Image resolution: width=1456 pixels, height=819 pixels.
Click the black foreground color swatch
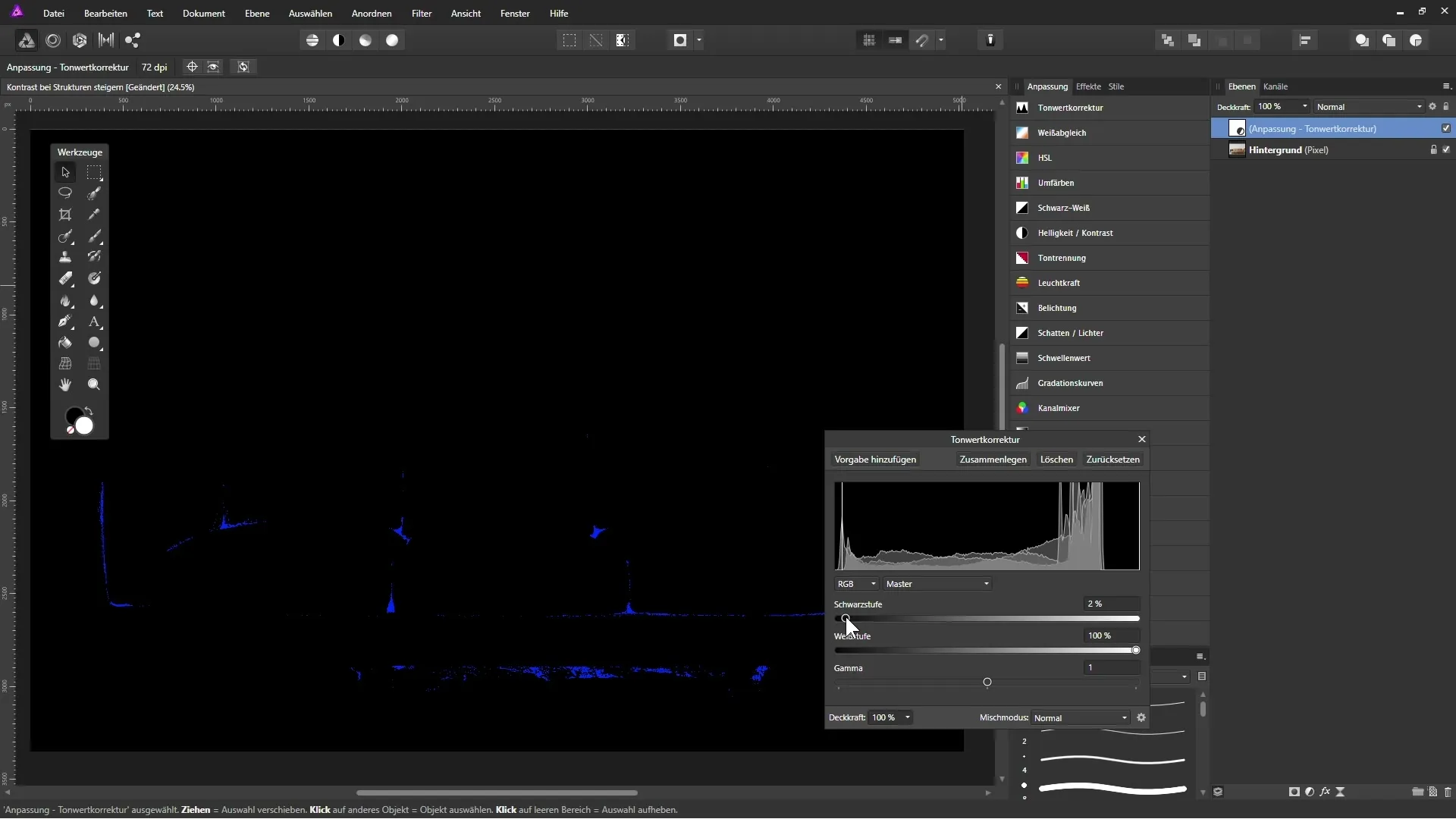tap(74, 416)
